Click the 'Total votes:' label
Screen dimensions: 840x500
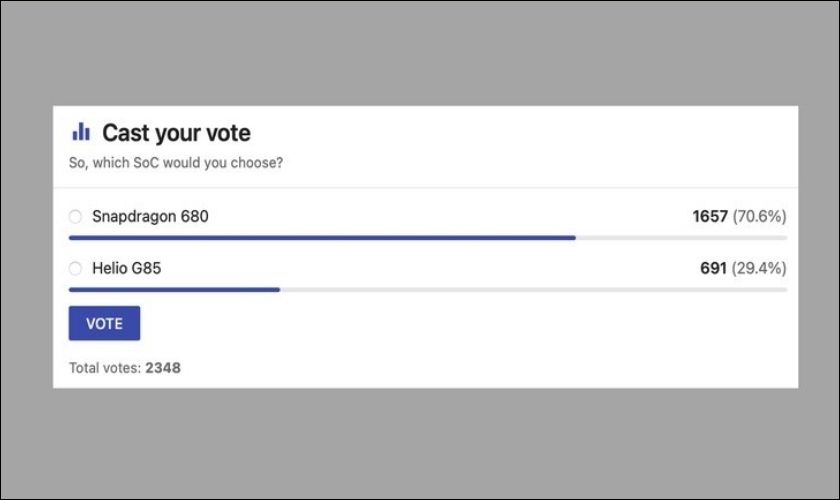click(105, 368)
